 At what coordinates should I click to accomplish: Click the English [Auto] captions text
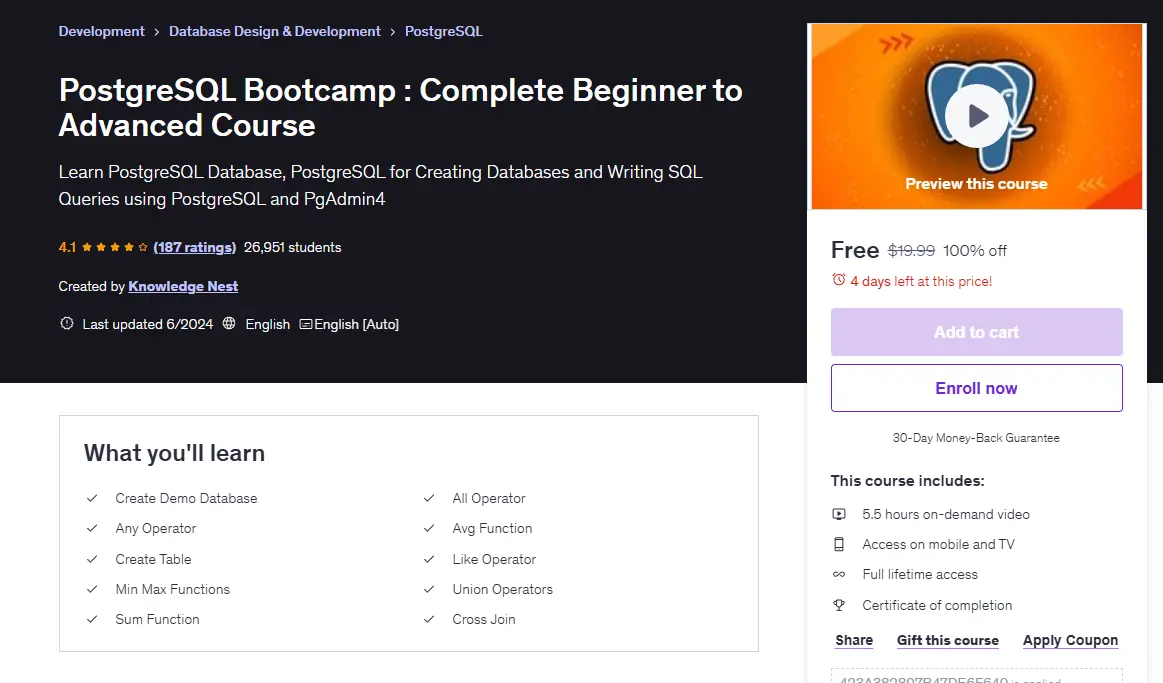coord(357,324)
